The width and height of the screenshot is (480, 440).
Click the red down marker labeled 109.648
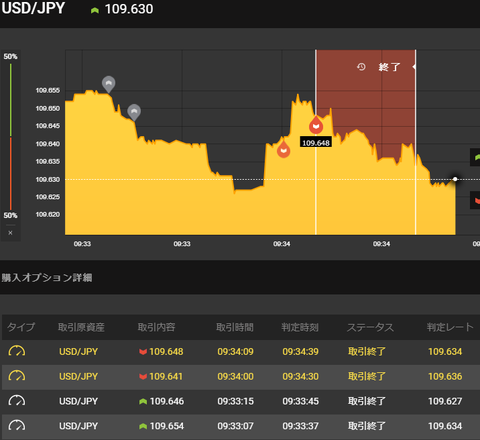pyautogui.click(x=316, y=125)
